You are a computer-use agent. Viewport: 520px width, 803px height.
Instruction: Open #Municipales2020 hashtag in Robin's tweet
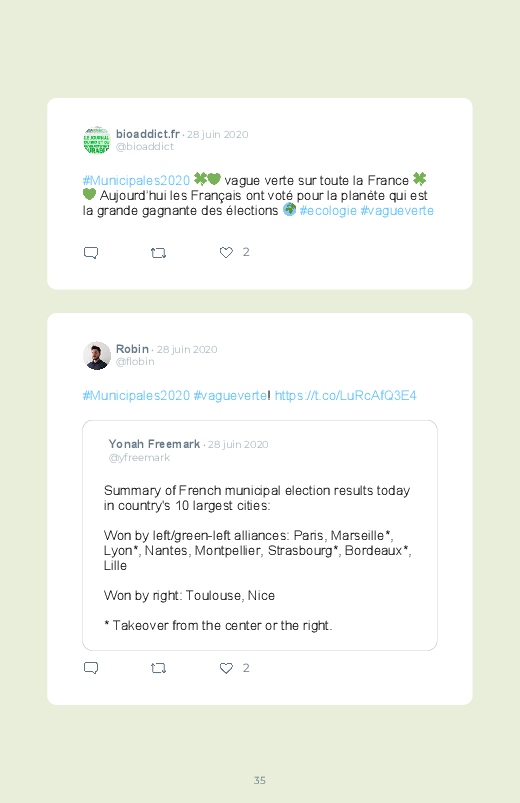coord(136,395)
